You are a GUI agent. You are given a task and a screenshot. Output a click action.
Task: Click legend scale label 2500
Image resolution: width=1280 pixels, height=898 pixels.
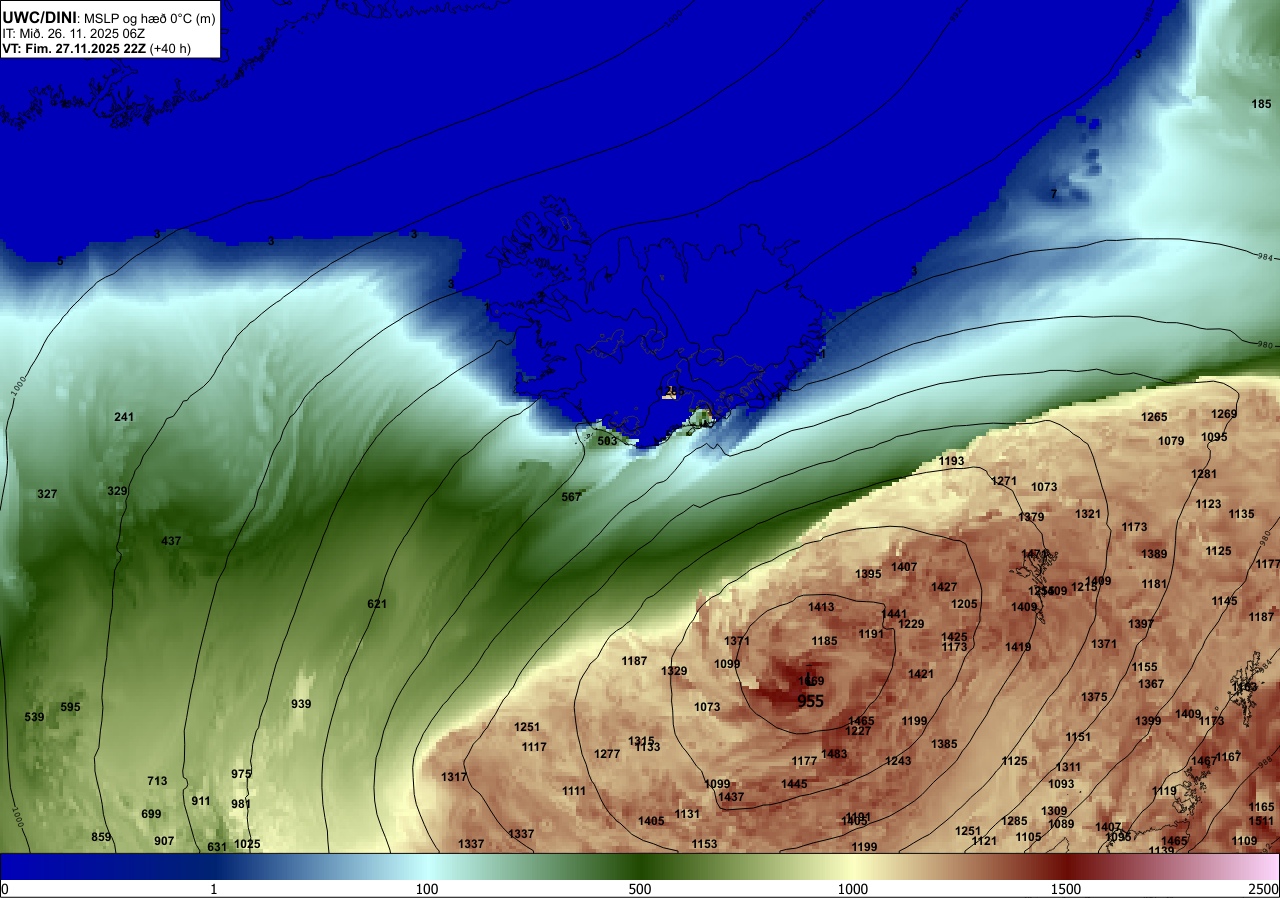pyautogui.click(x=1264, y=889)
